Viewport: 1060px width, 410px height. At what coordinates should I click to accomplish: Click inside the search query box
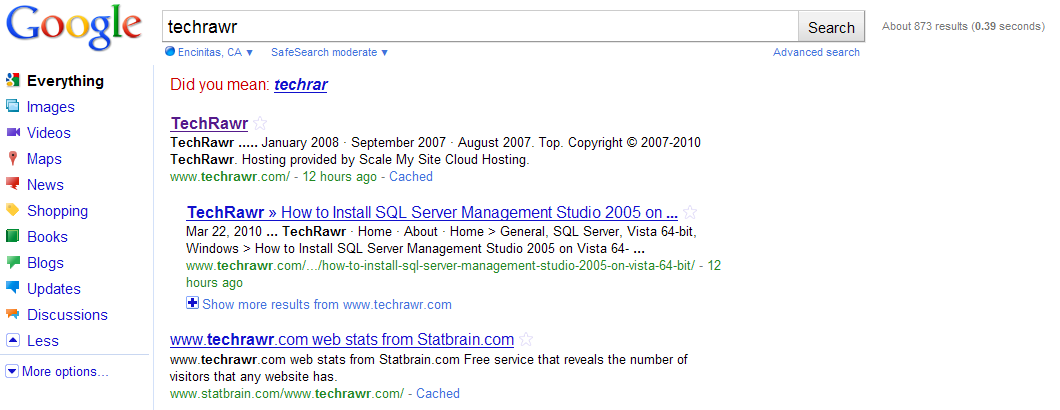[x=480, y=27]
